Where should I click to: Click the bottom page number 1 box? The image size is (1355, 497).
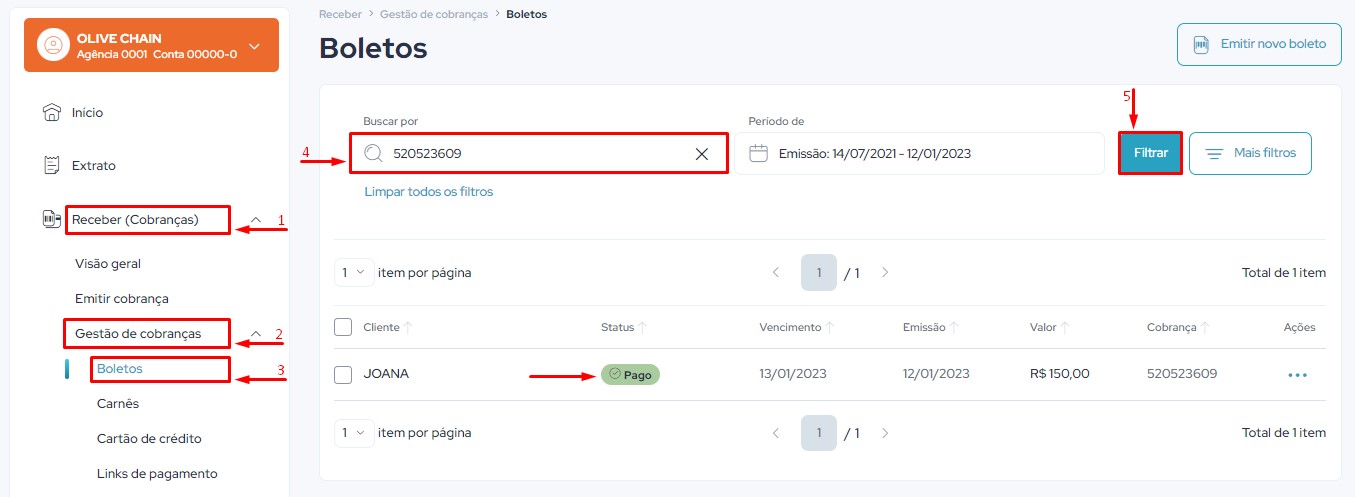(819, 433)
